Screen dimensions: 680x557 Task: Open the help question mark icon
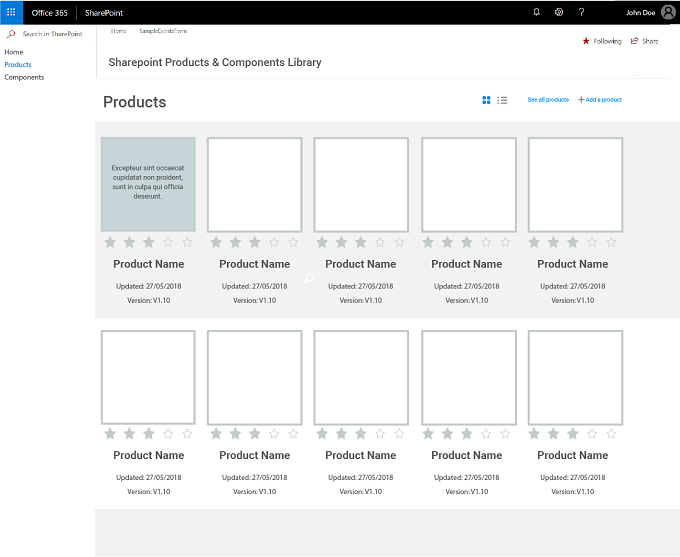pyautogui.click(x=582, y=12)
